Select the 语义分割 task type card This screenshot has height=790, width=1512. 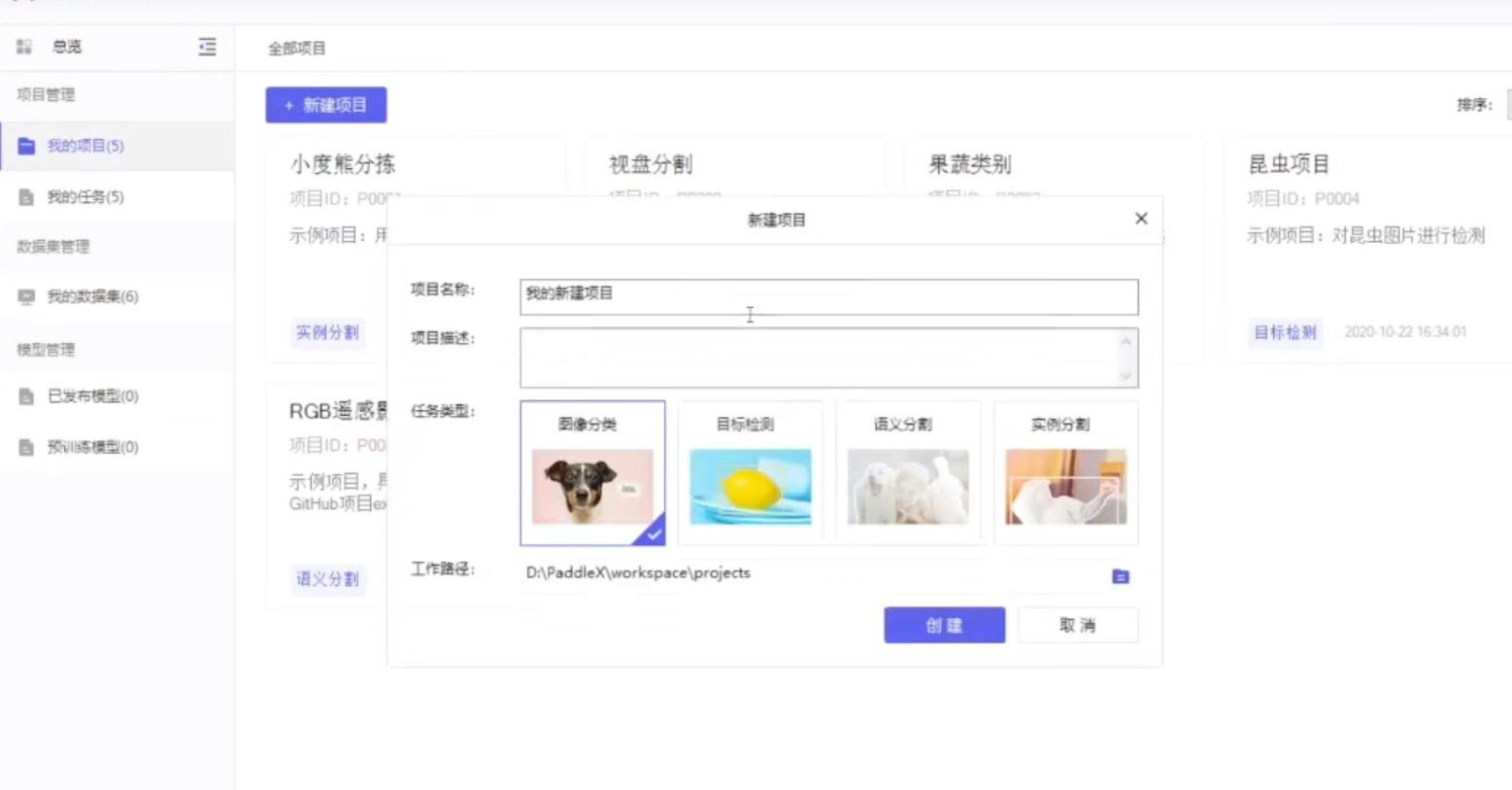[907, 473]
